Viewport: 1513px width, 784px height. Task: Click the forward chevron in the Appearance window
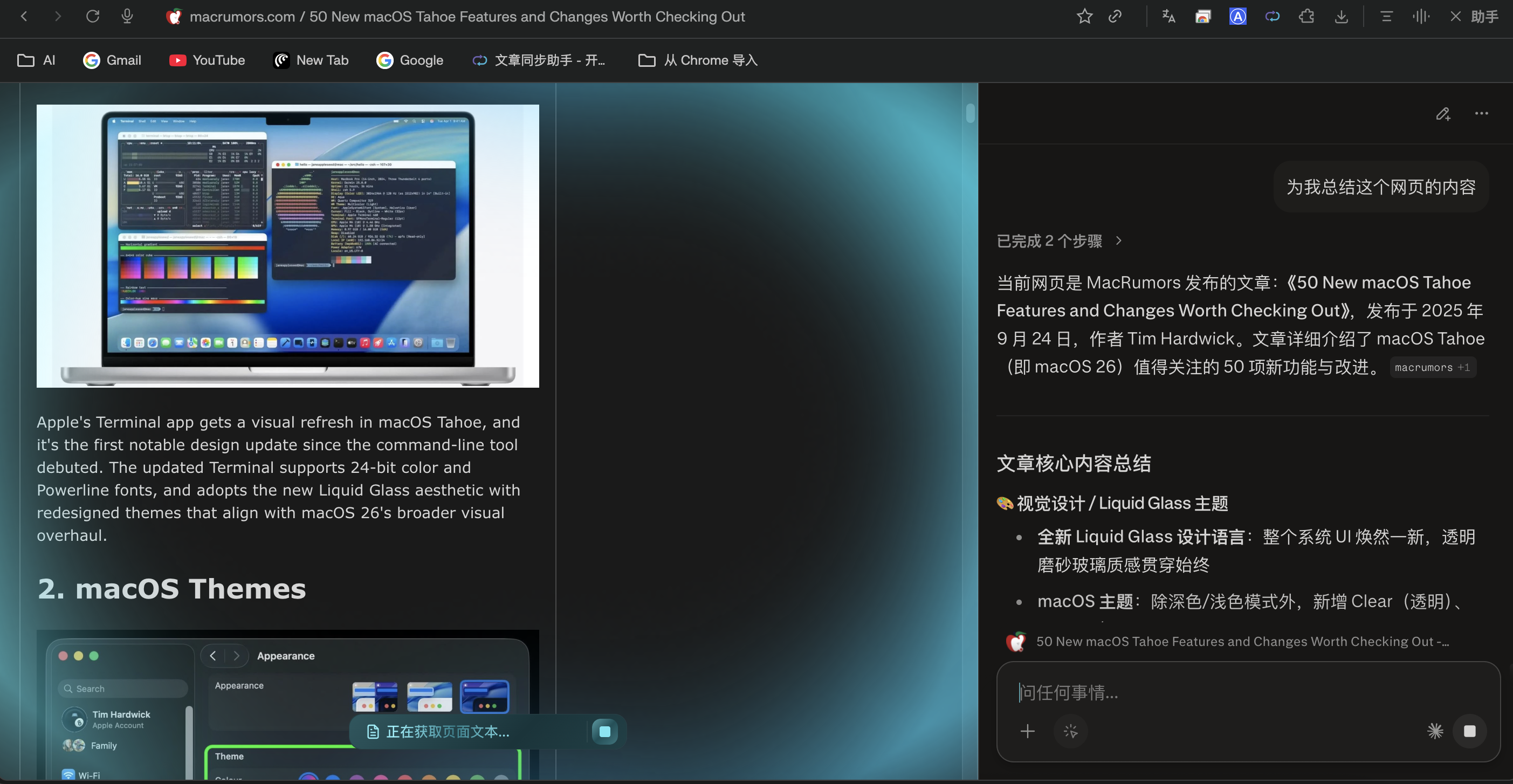pos(236,656)
